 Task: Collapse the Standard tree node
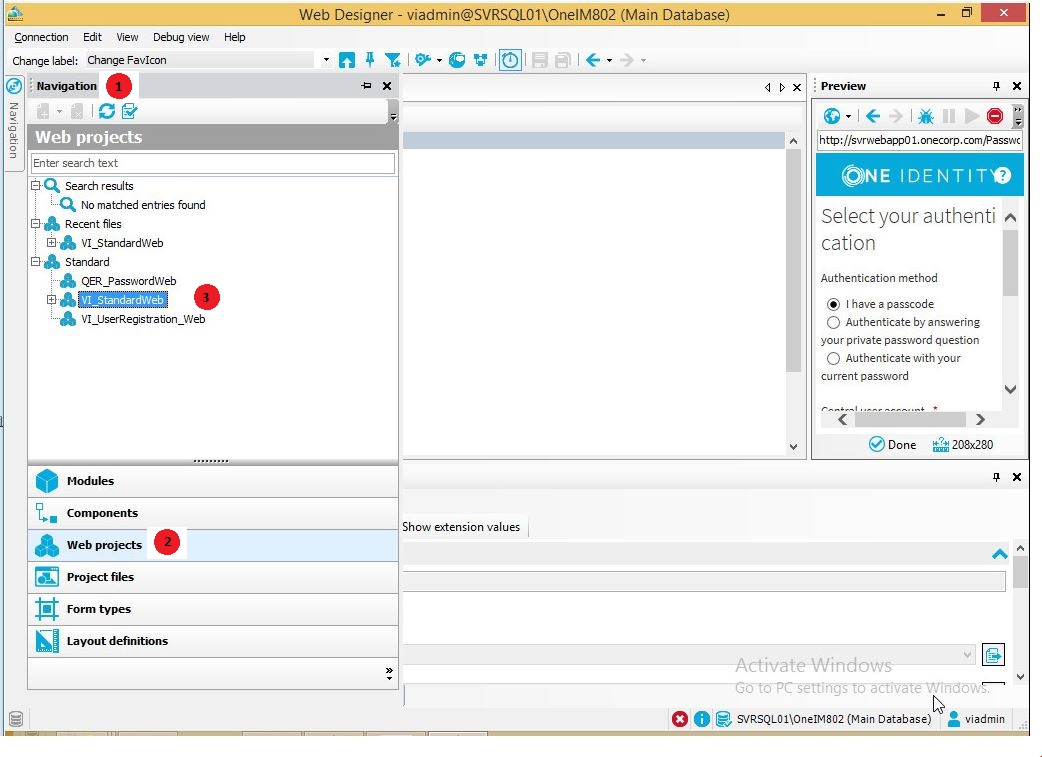coord(35,262)
